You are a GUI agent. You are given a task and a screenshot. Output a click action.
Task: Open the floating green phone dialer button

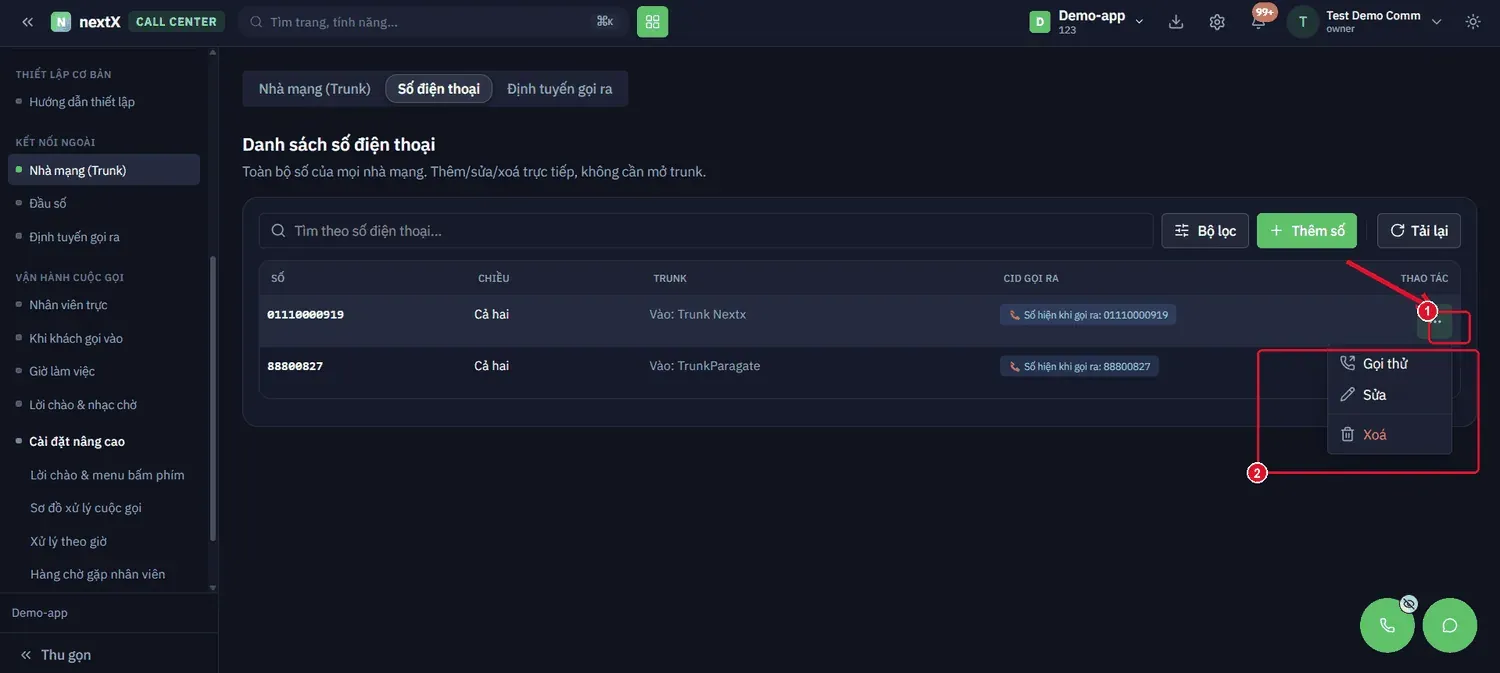tap(1387, 625)
